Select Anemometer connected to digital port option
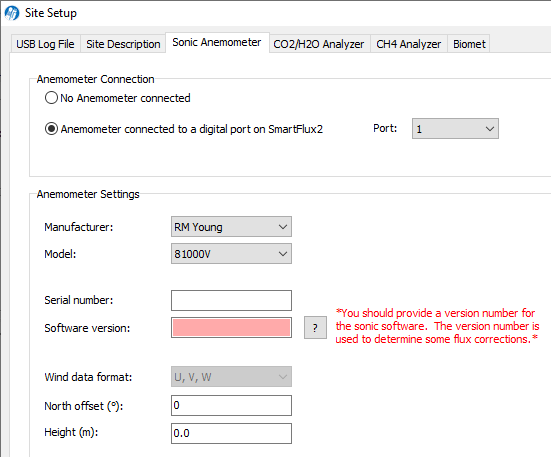Viewport: 551px width, 457px height. pos(51,129)
